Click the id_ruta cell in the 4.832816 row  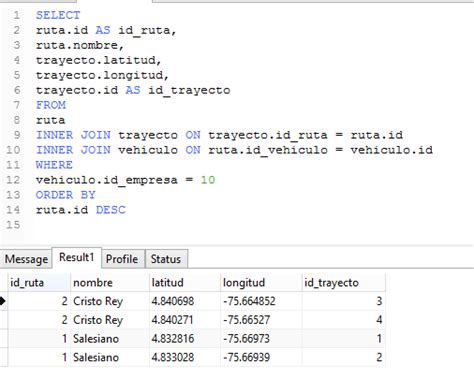pyautogui.click(x=39, y=339)
